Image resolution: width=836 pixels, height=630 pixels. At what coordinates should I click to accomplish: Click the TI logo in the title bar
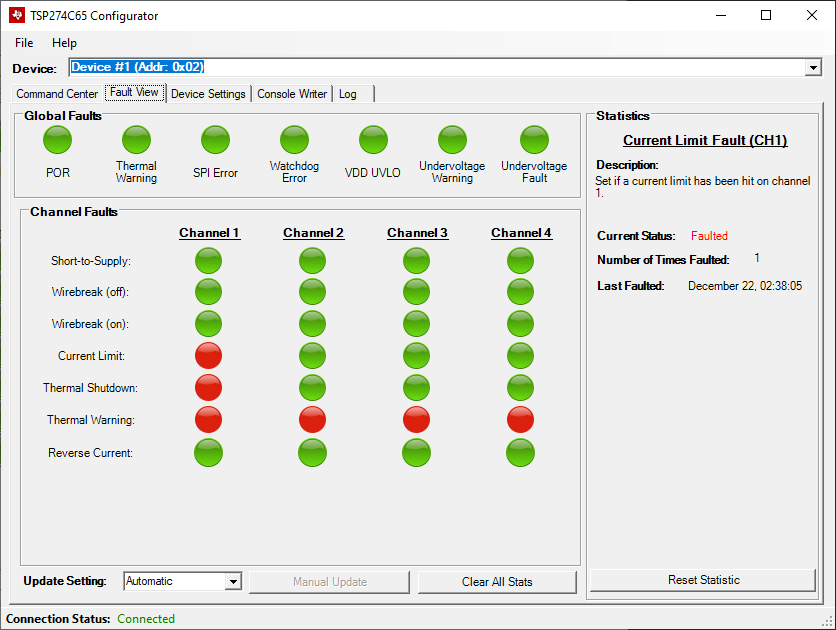(14, 15)
